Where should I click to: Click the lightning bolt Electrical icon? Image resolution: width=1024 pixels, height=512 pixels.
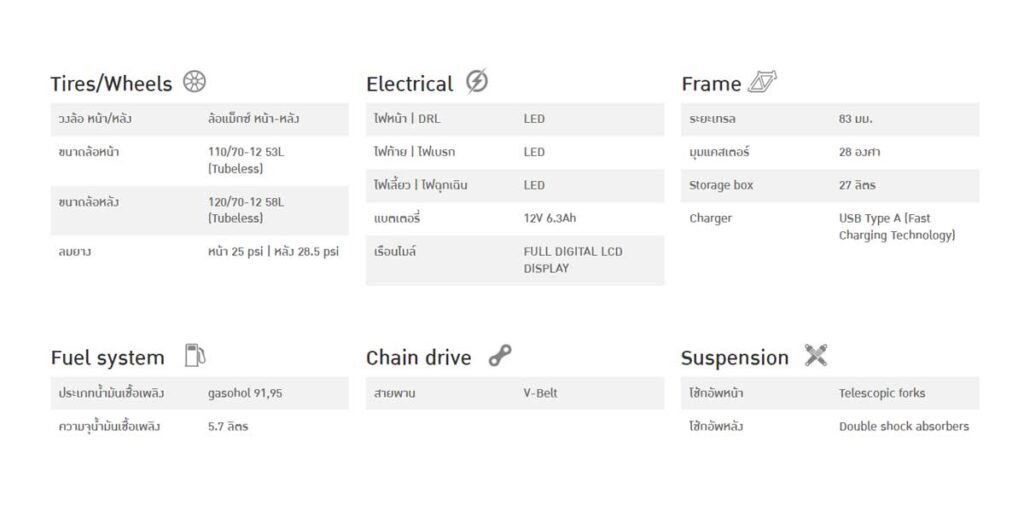tap(477, 82)
